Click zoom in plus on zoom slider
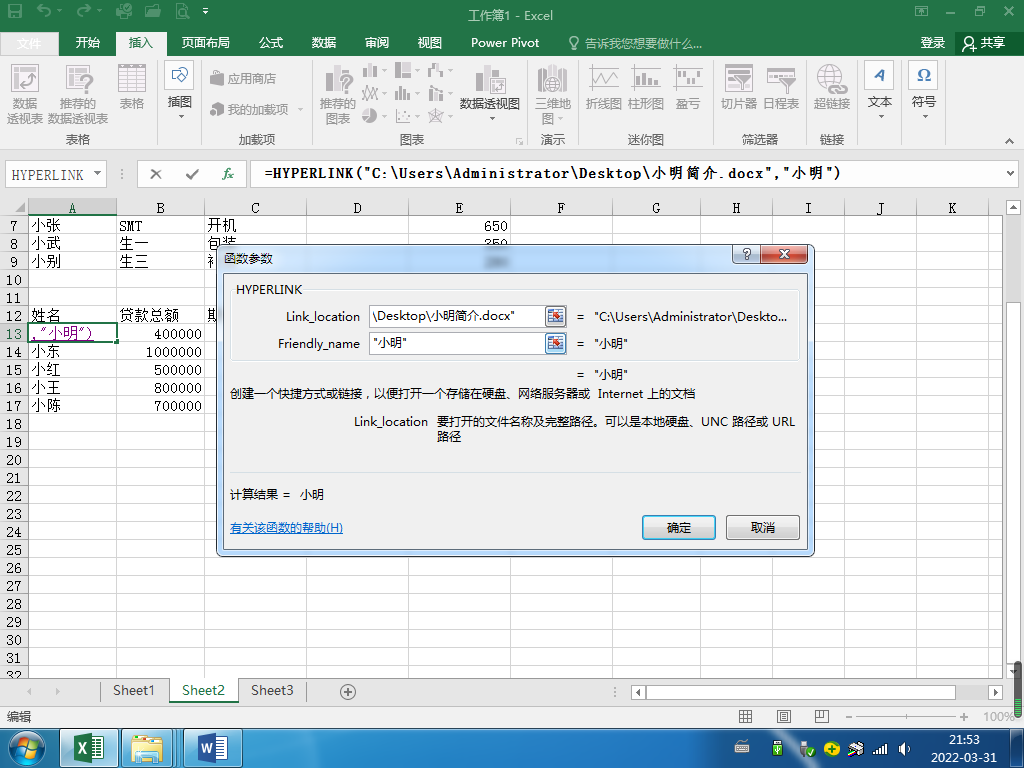The width and height of the screenshot is (1024, 768). [963, 716]
